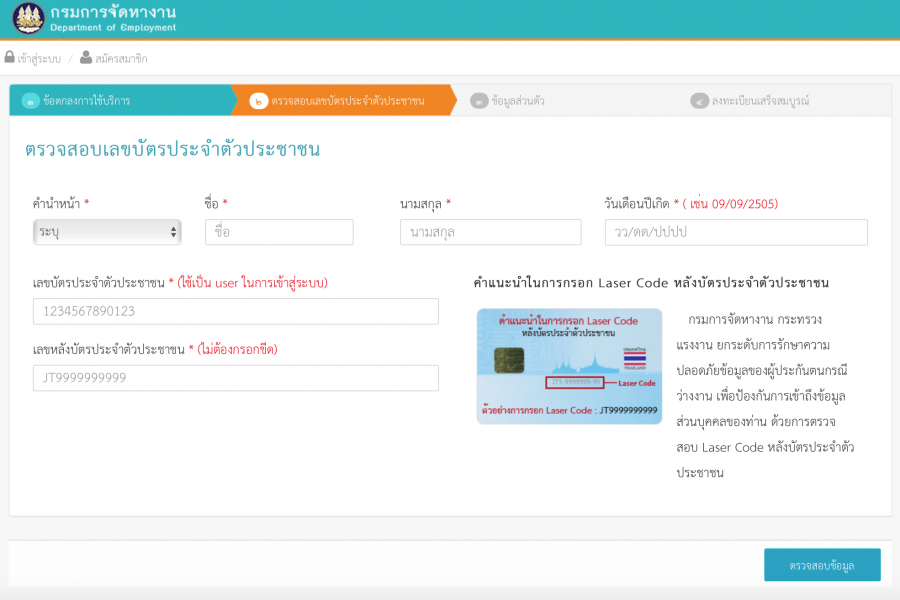Click the Department of Employment emblem logo

28,19
